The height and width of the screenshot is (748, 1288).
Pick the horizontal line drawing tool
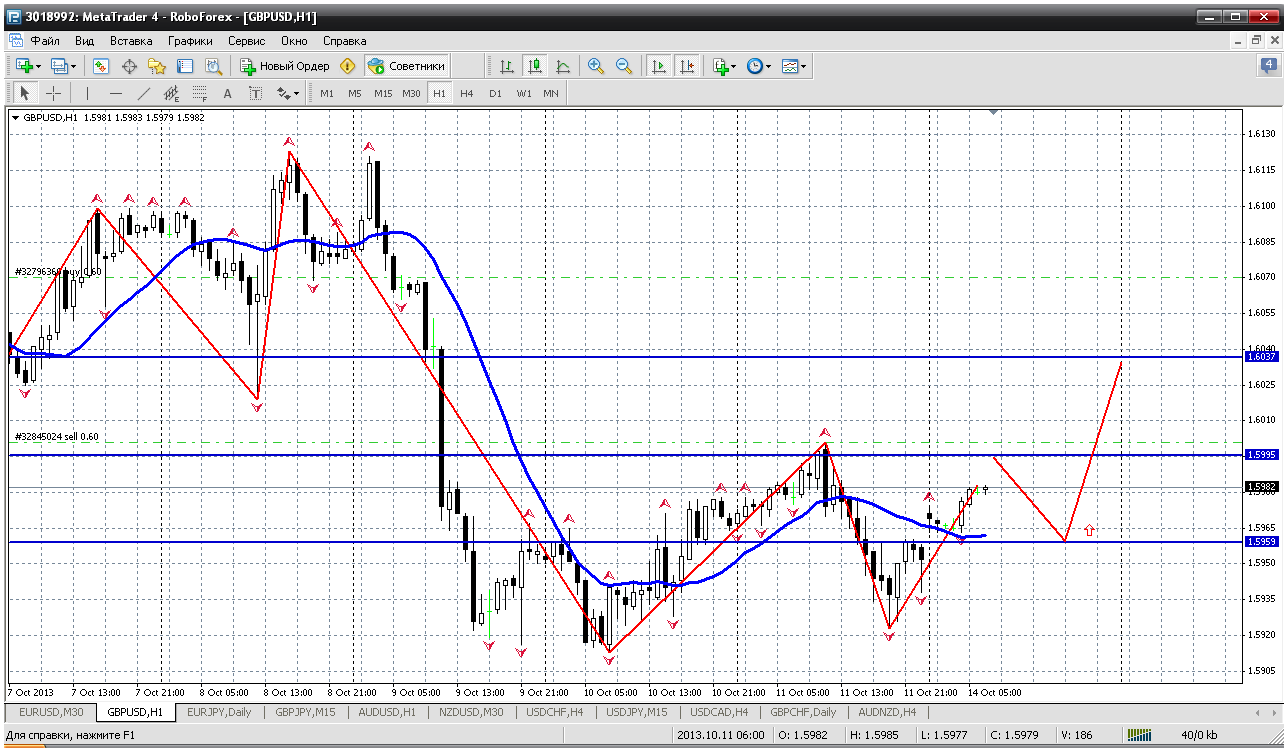pos(115,93)
